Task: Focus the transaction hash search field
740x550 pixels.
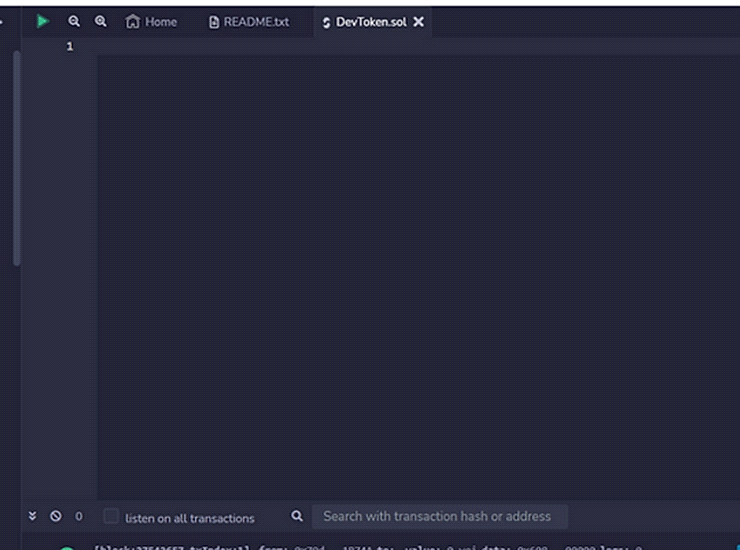Action: coord(438,517)
